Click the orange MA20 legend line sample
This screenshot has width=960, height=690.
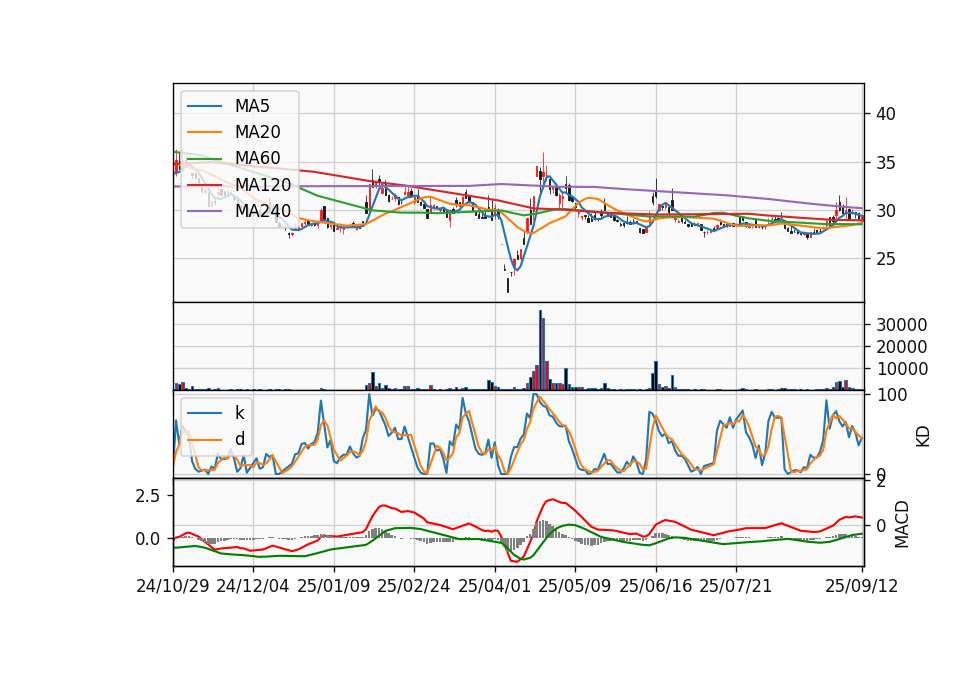(204, 132)
